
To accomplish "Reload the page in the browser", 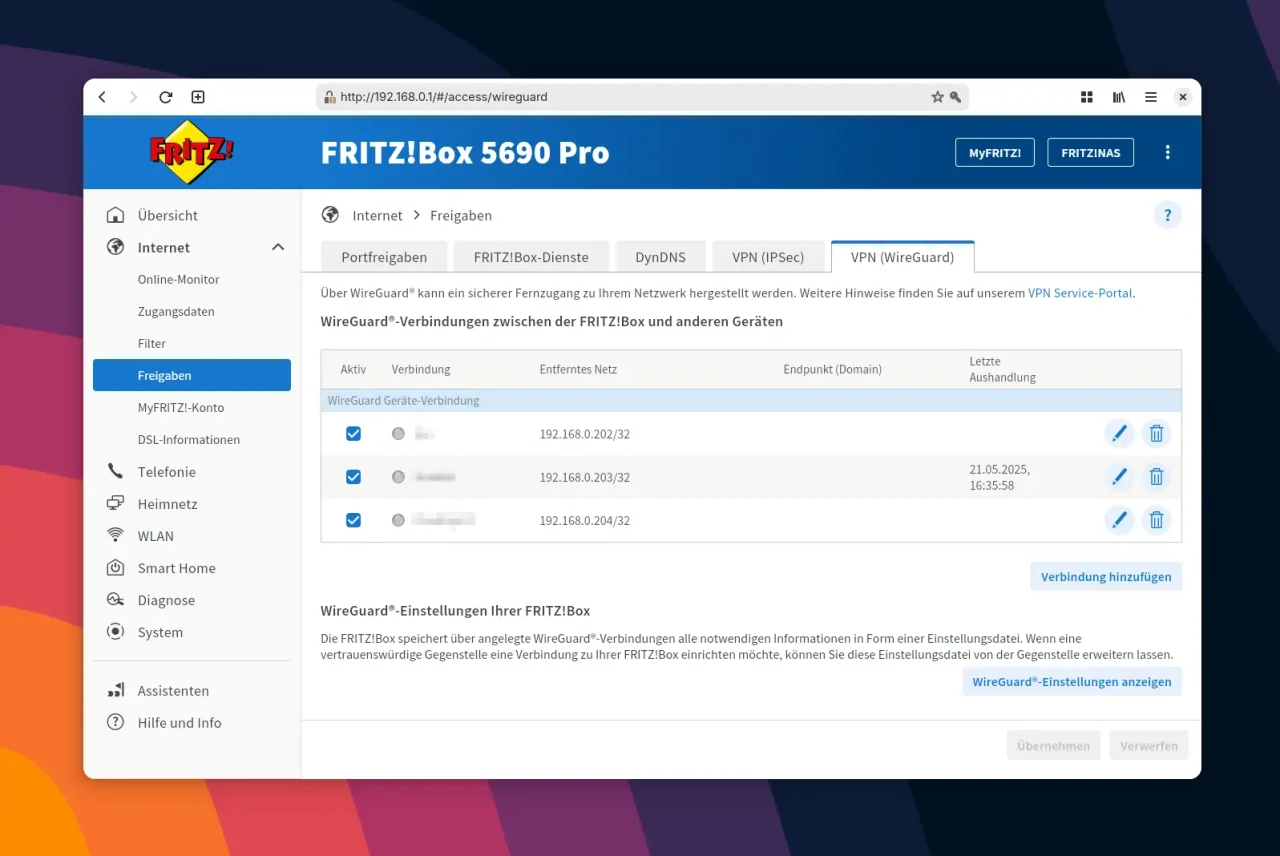I will click(x=166, y=97).
